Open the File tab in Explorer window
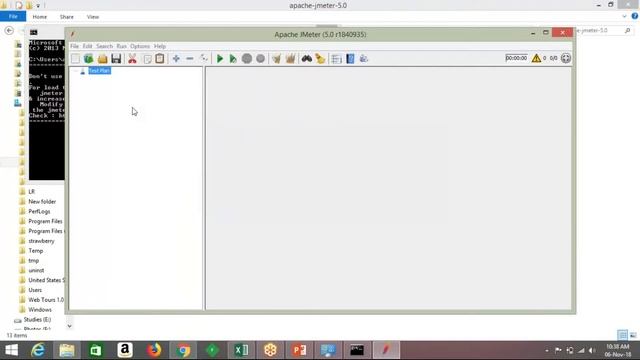This screenshot has height=360, width=640. pos(13,16)
